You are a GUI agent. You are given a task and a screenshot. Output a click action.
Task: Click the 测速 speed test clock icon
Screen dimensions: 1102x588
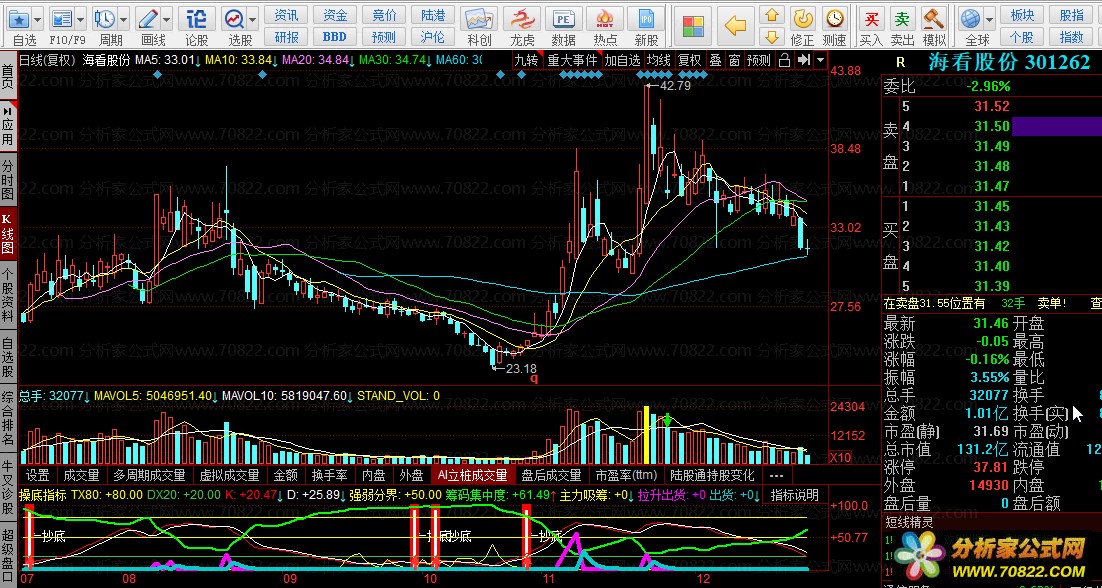tap(834, 19)
